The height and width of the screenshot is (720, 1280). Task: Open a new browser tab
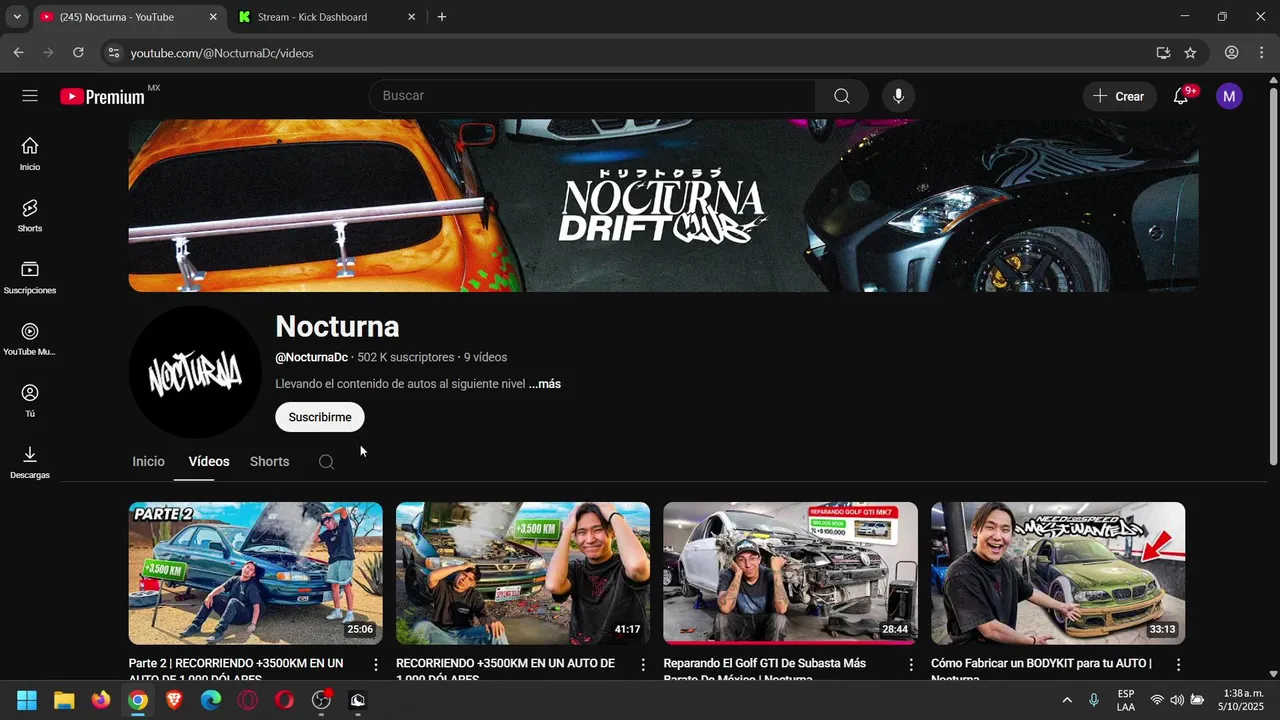[442, 17]
